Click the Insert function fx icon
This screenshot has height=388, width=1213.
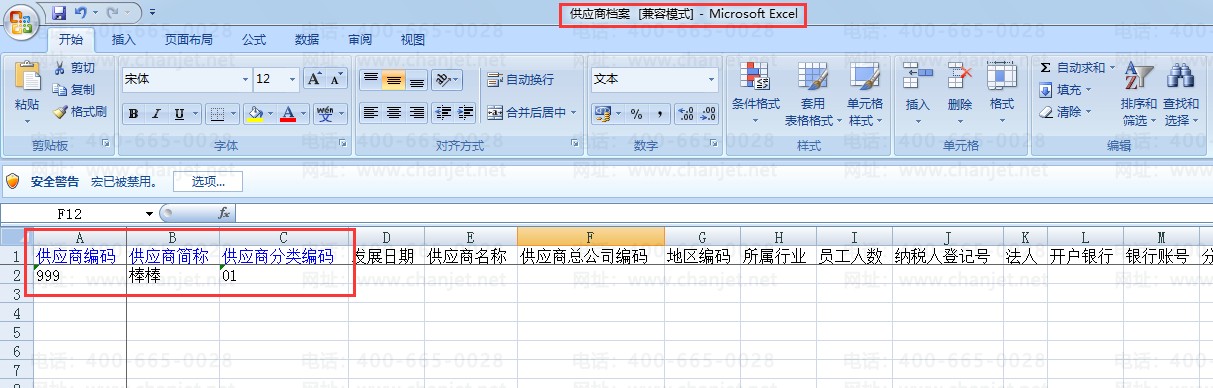point(224,213)
